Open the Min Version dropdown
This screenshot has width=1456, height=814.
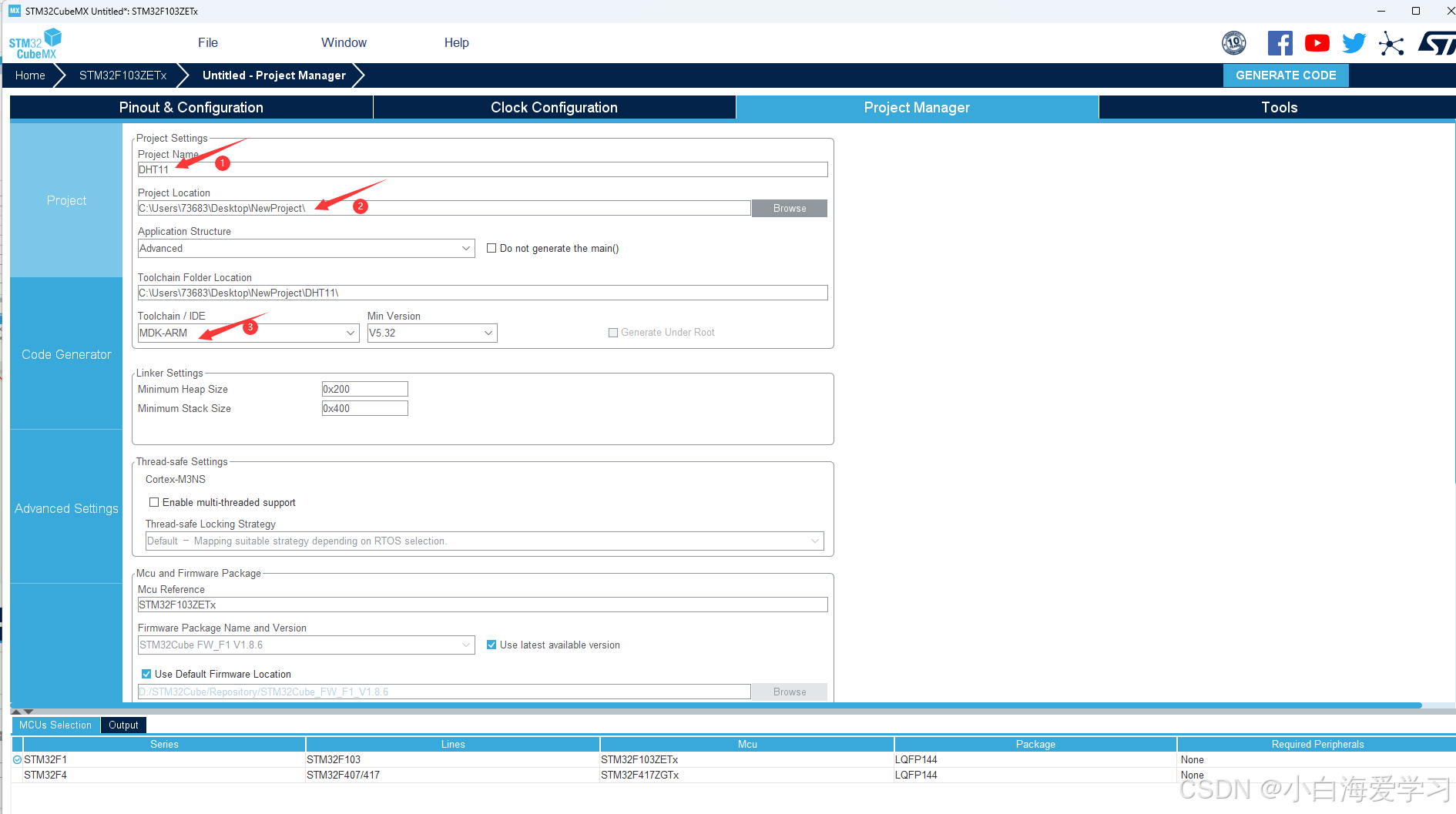432,333
